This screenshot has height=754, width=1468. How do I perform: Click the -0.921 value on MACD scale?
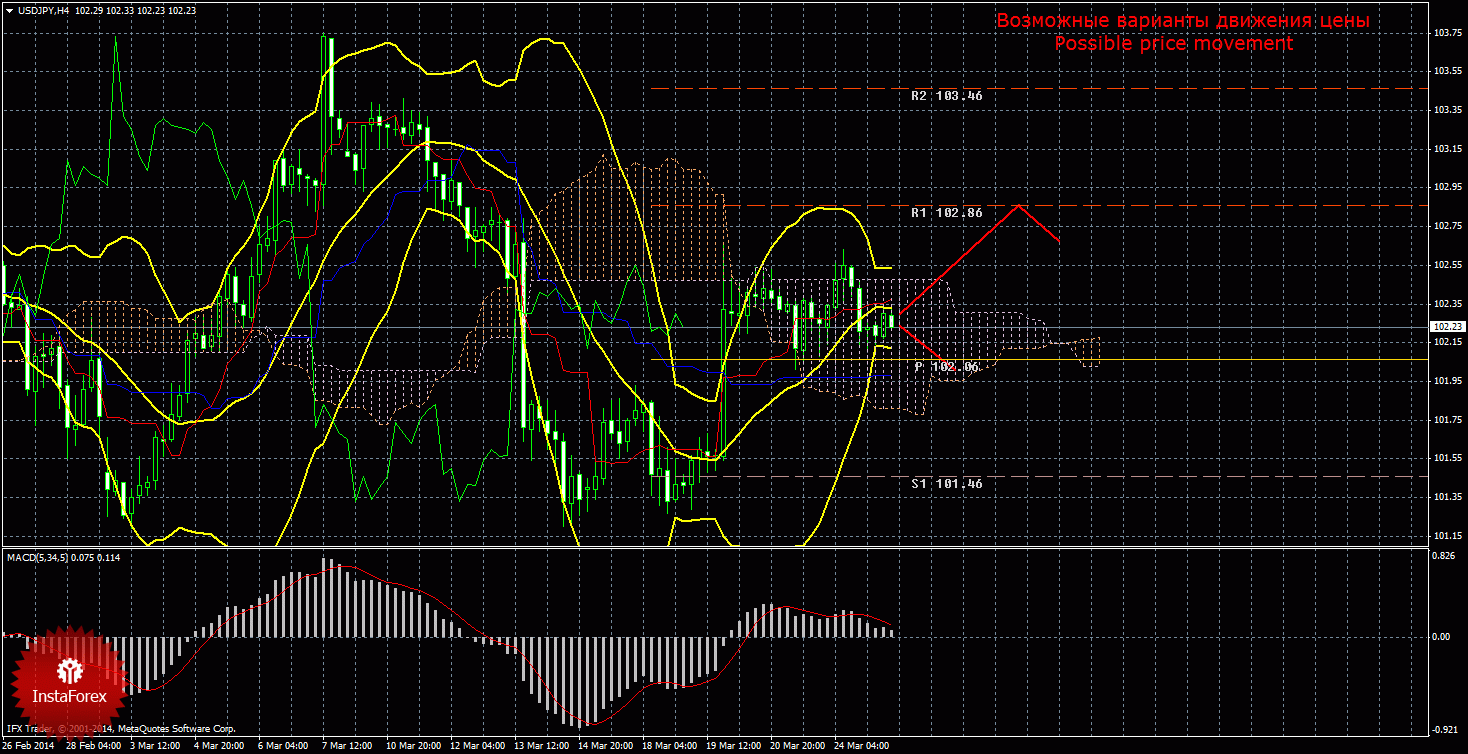pyautogui.click(x=1444, y=729)
